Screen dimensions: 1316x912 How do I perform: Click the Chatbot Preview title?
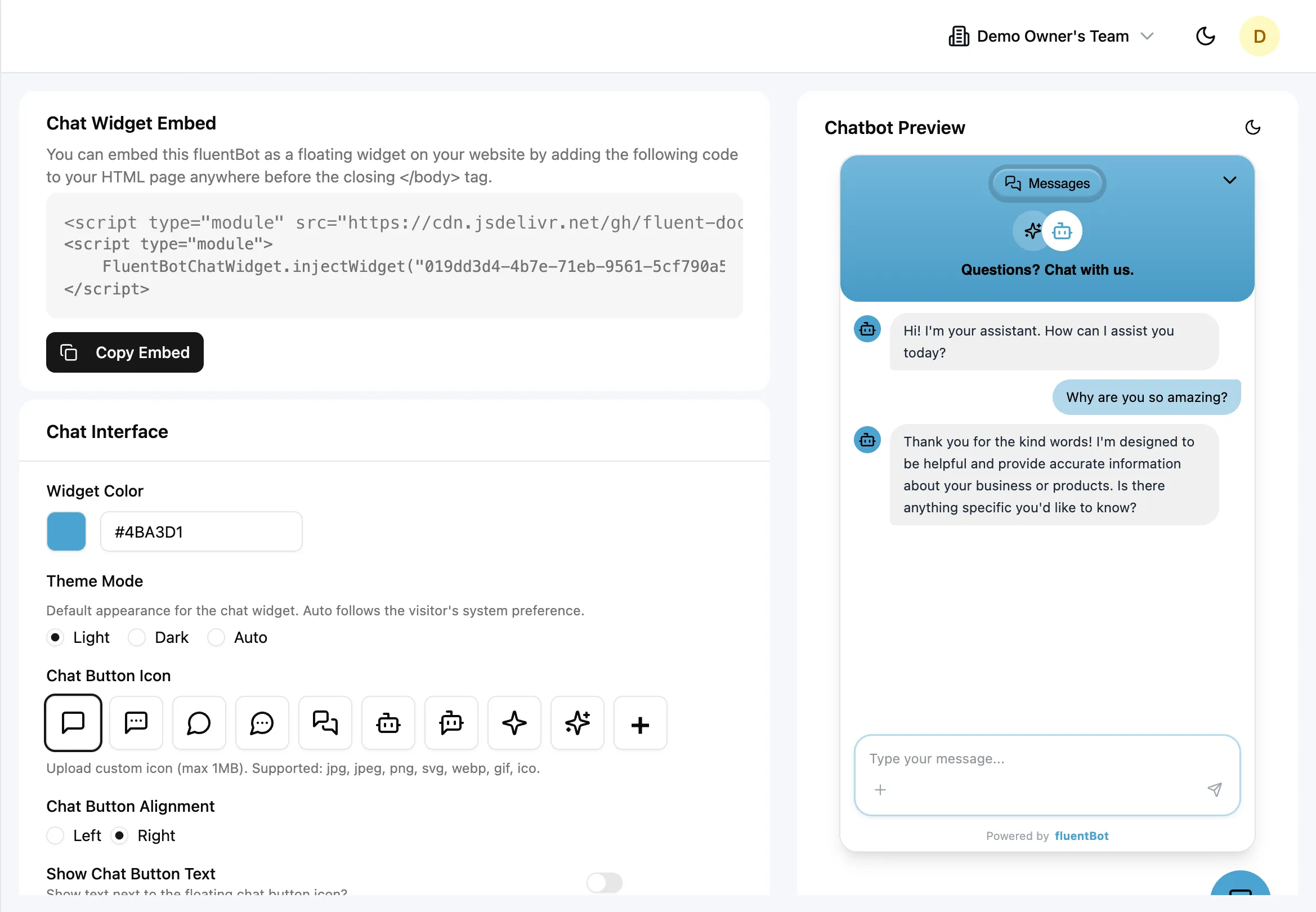pos(894,127)
